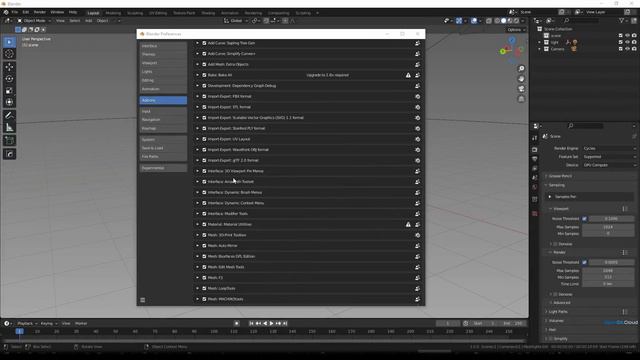Click current frame marker in timeline
This screenshot has width=640, height=360.
pos(20,331)
